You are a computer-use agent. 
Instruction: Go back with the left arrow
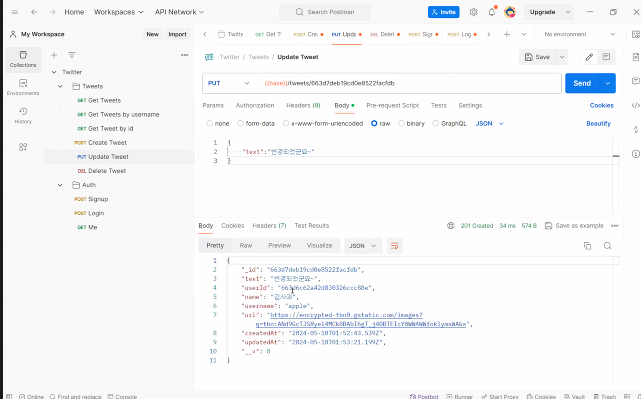[x=34, y=12]
